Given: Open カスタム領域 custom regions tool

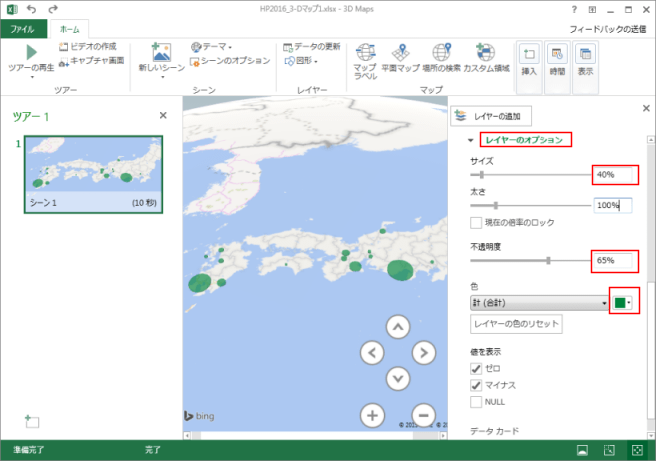Looking at the screenshot, I should [x=487, y=52].
